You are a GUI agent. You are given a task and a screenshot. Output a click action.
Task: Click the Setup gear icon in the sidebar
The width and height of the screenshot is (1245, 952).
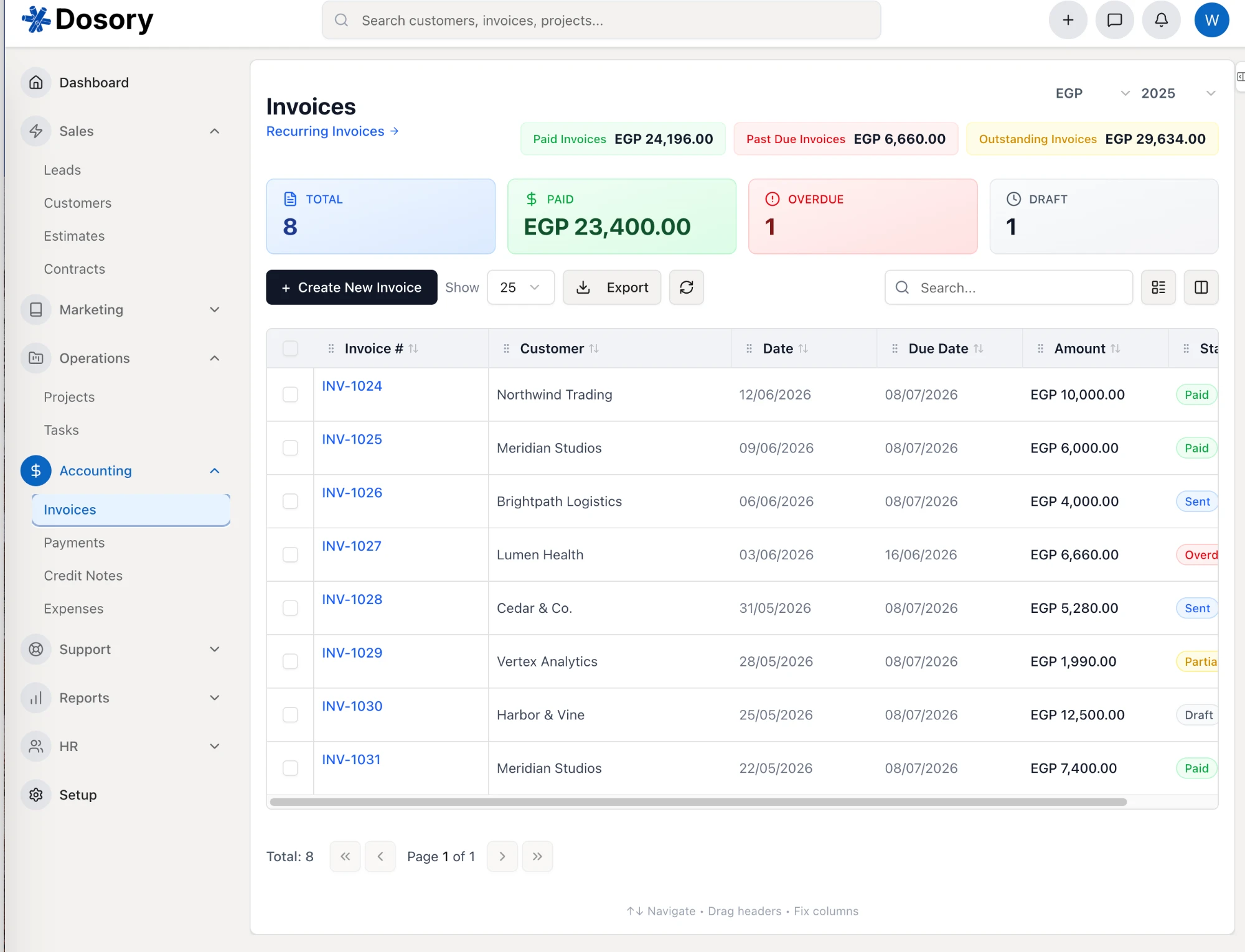point(36,795)
